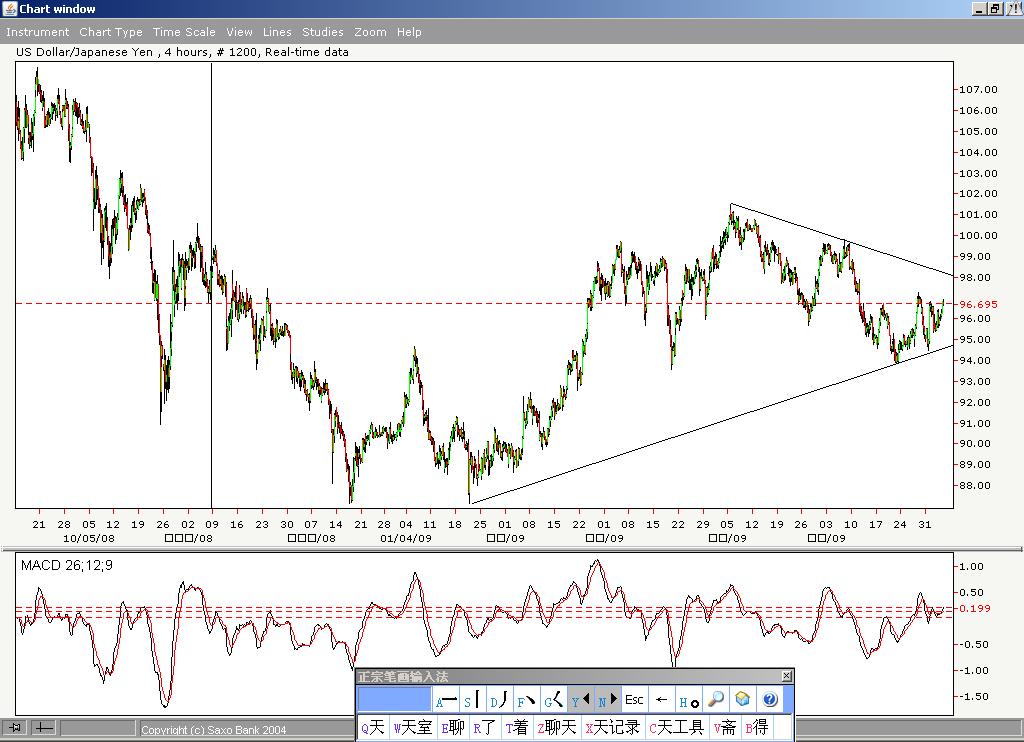Click the dot stroke F key
This screenshot has width=1024, height=742.
526,700
